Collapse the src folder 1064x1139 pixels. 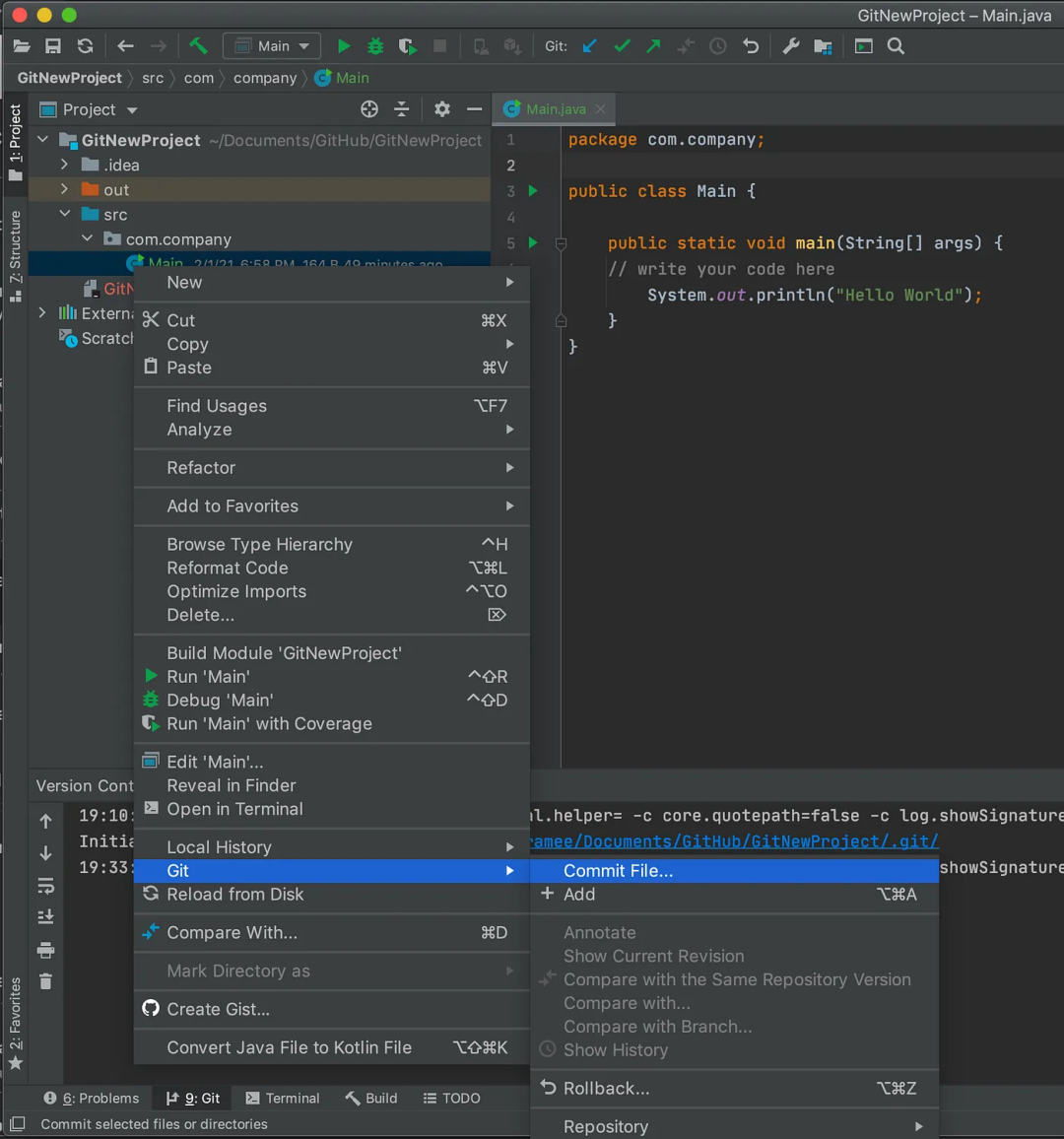pos(65,214)
